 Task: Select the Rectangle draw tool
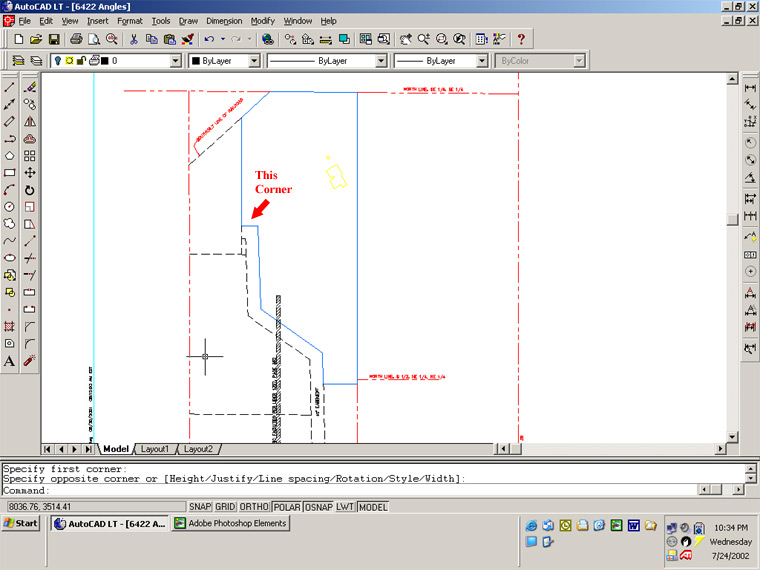[10, 173]
